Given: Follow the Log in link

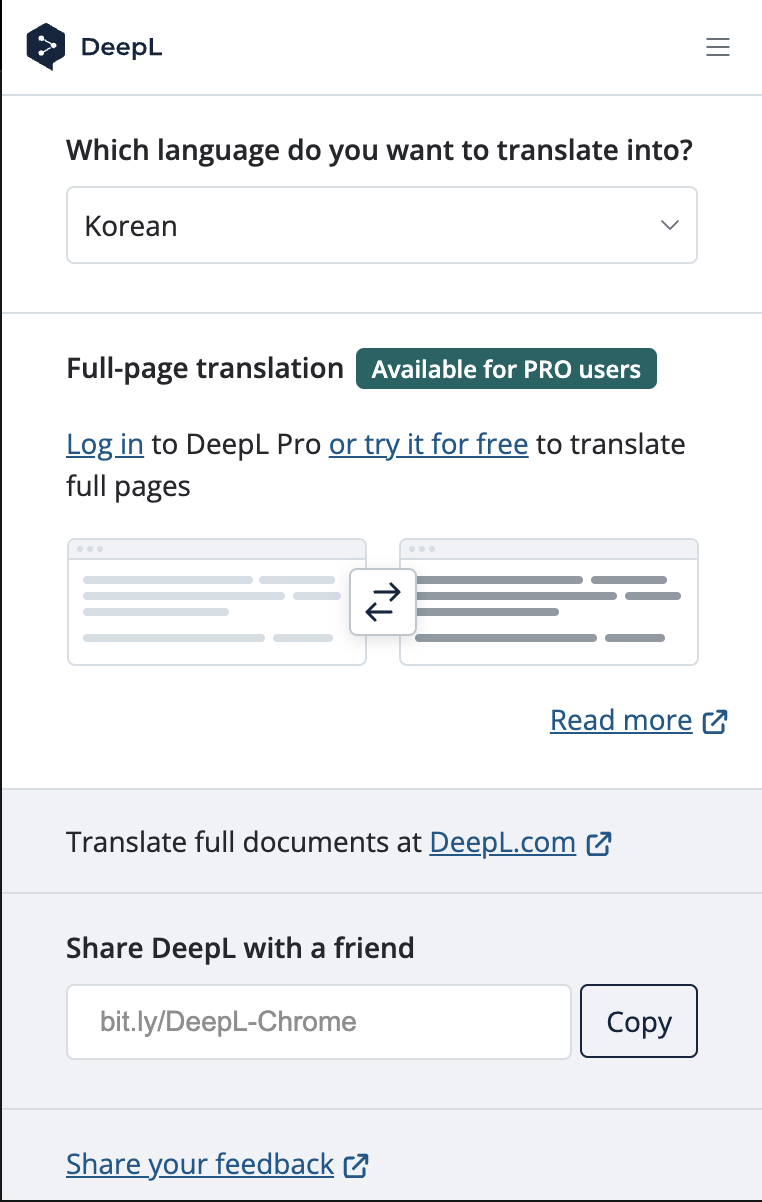Looking at the screenshot, I should 105,444.
